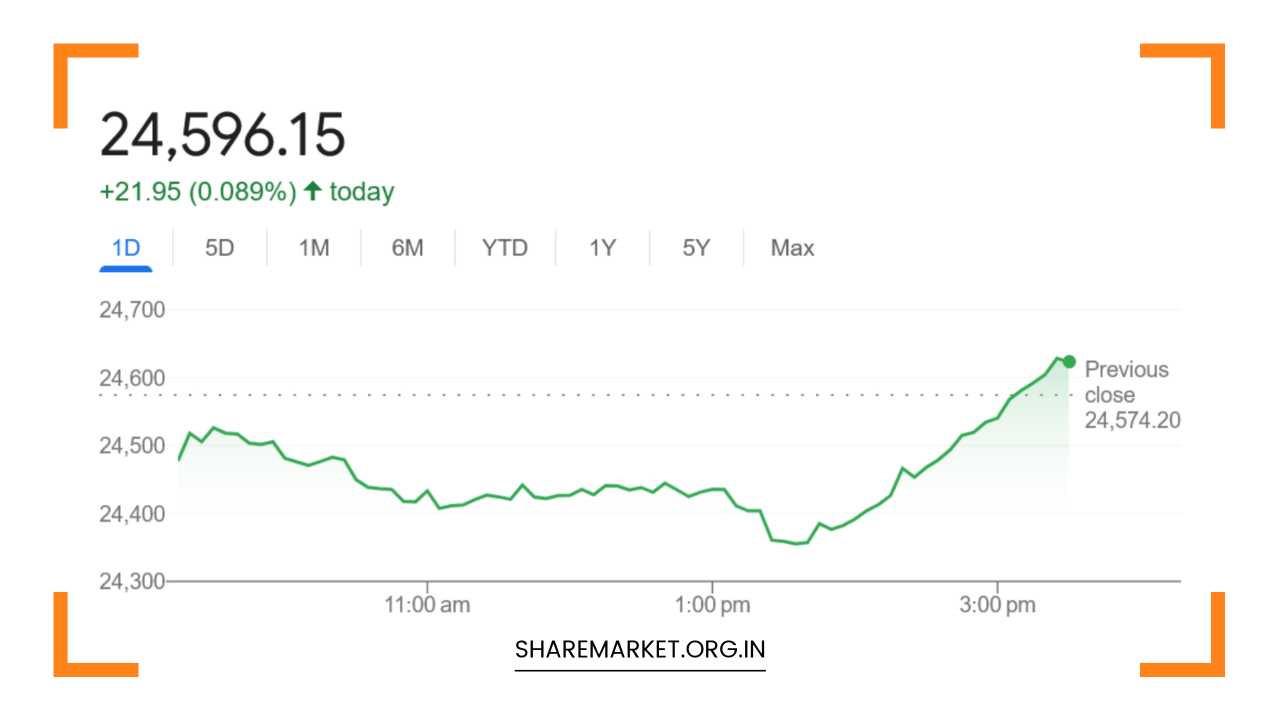
Task: Click the green upward arrow icon
Action: (x=312, y=190)
